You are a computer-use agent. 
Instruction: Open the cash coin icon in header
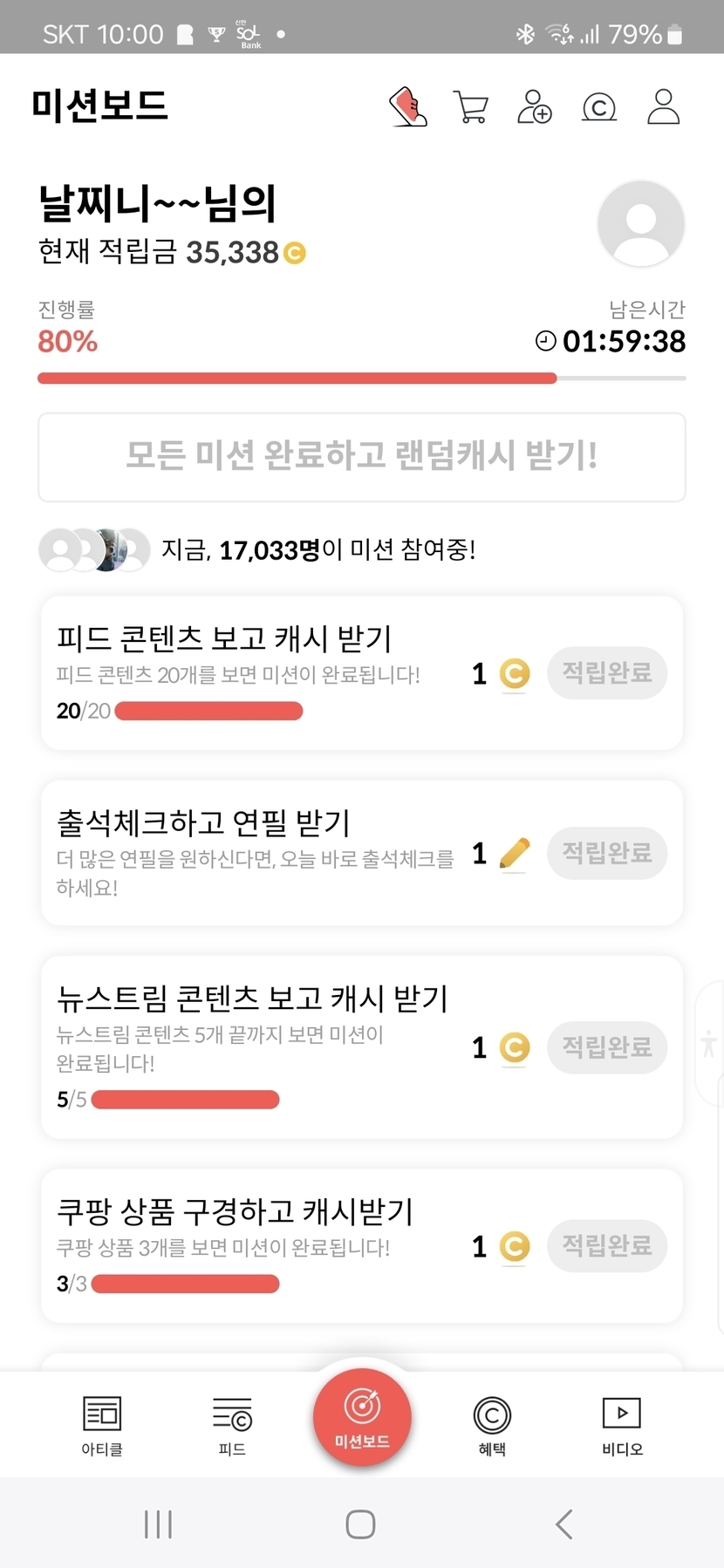click(x=598, y=107)
